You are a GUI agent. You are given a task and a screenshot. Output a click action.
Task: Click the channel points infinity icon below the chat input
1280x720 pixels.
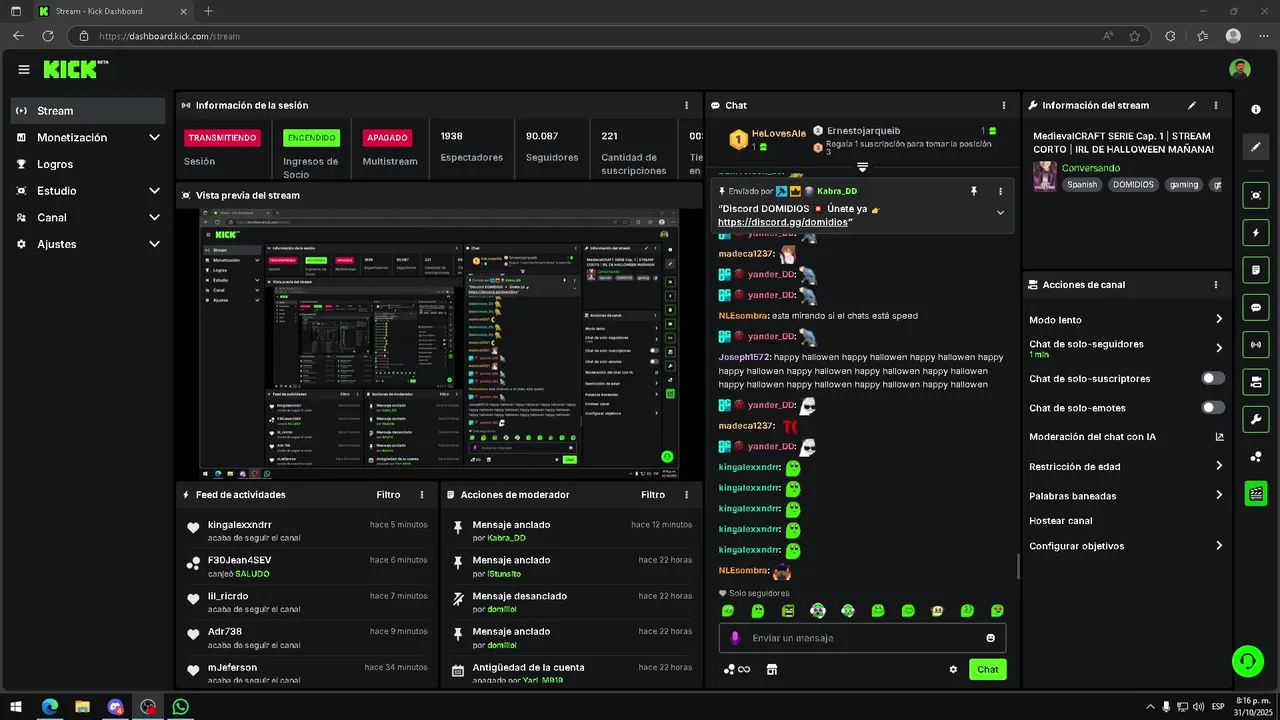[737, 669]
